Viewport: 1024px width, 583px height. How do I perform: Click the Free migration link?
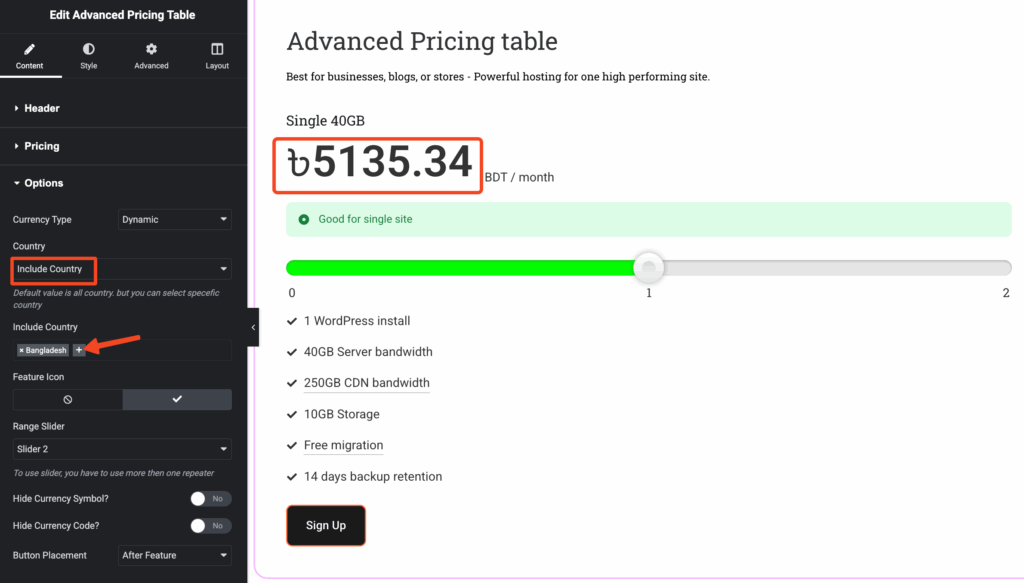pos(343,445)
